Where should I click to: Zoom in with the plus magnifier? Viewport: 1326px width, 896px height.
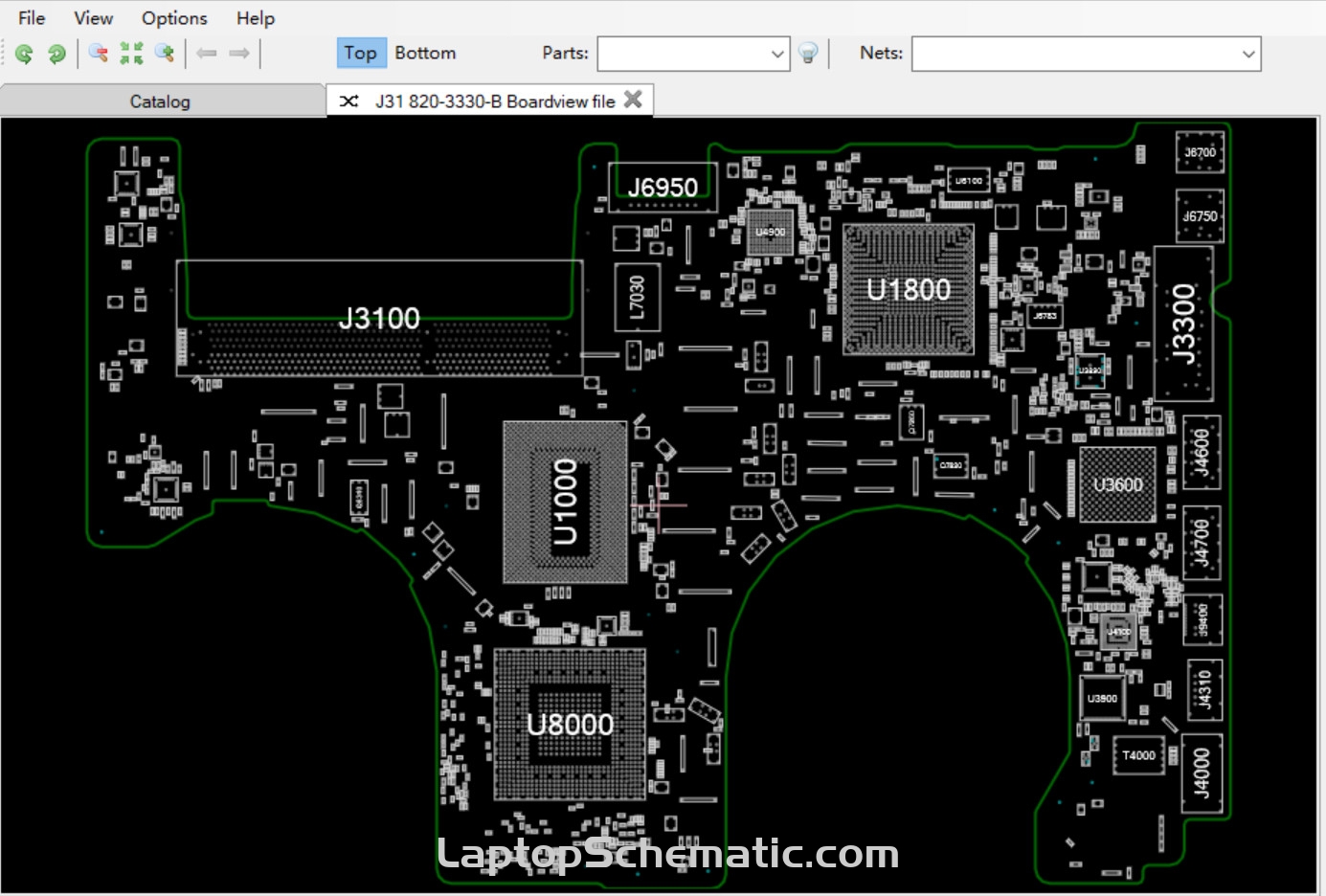pyautogui.click(x=165, y=54)
